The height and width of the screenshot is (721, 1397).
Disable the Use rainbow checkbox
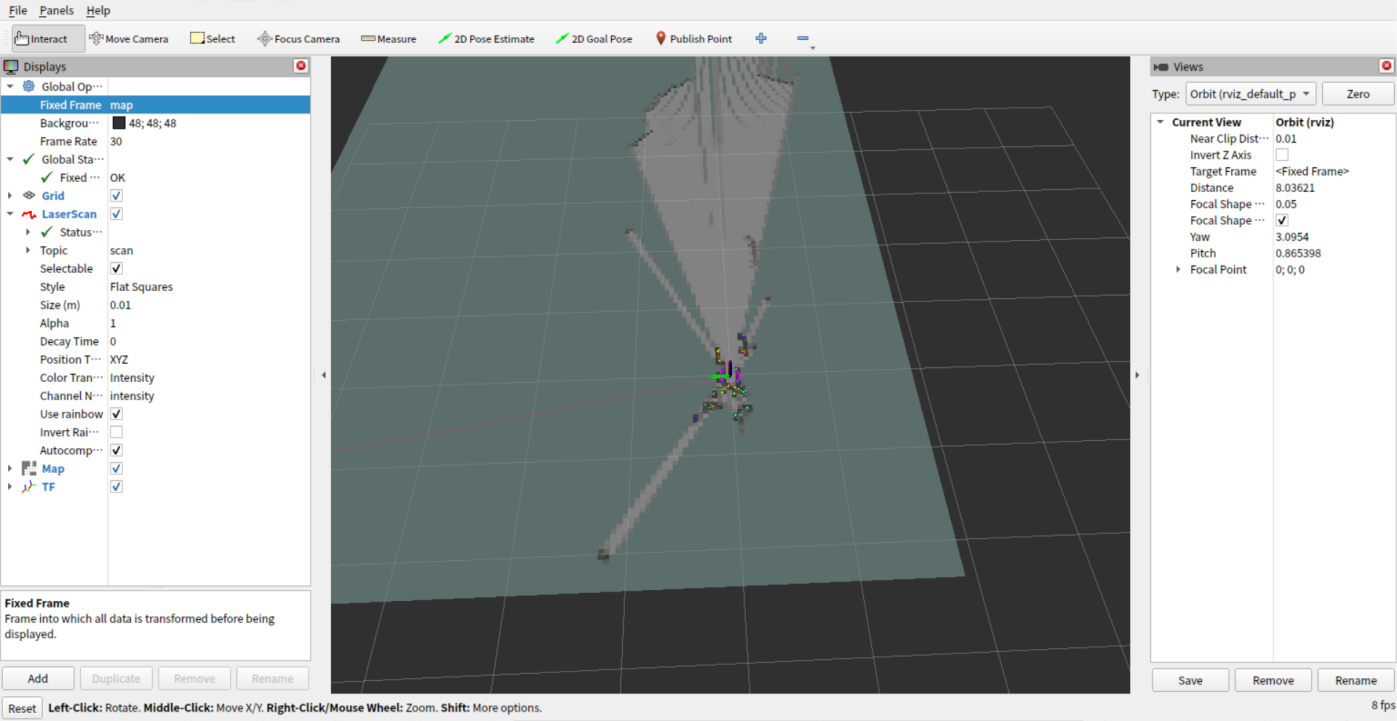tap(116, 414)
